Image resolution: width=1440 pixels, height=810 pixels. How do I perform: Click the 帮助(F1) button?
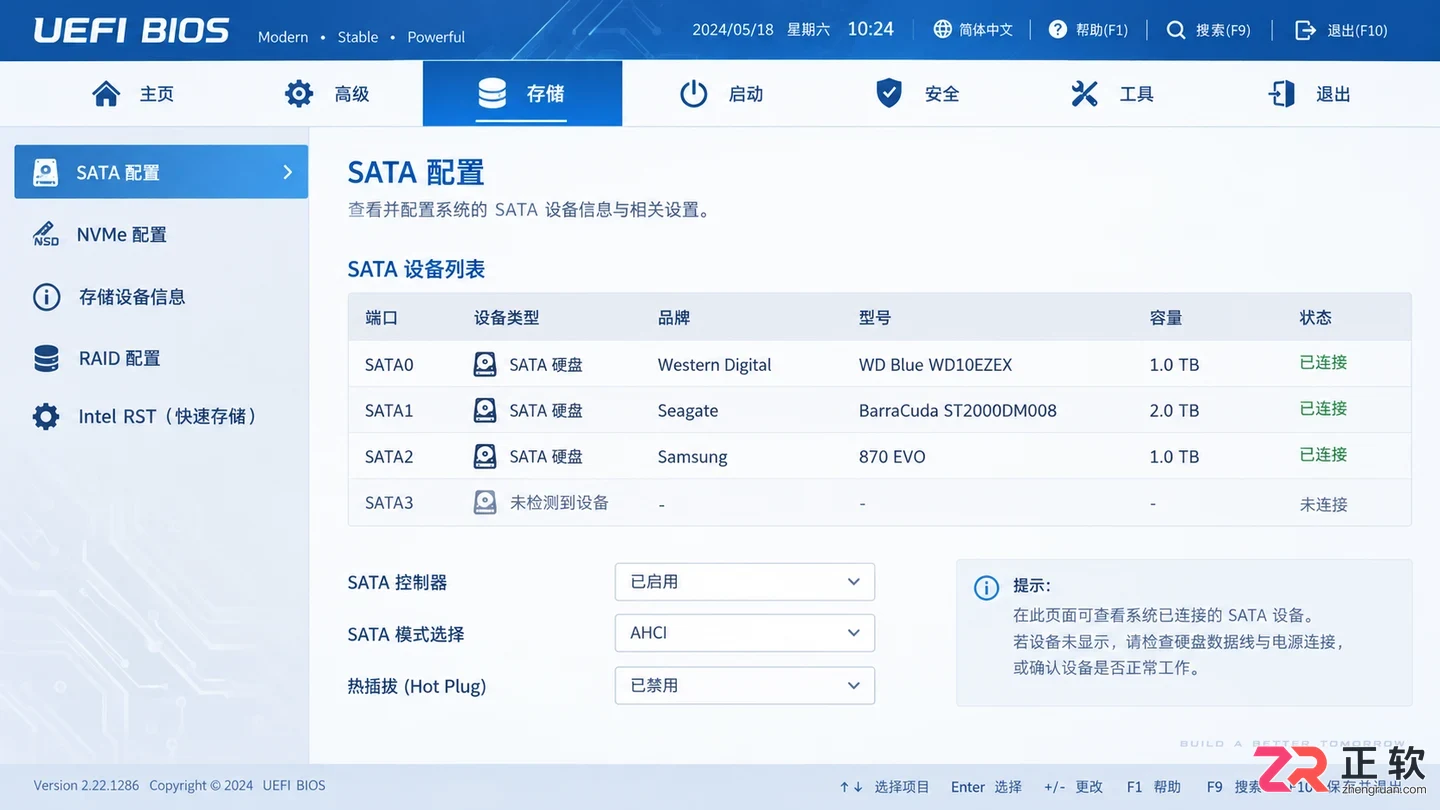(x=1088, y=30)
